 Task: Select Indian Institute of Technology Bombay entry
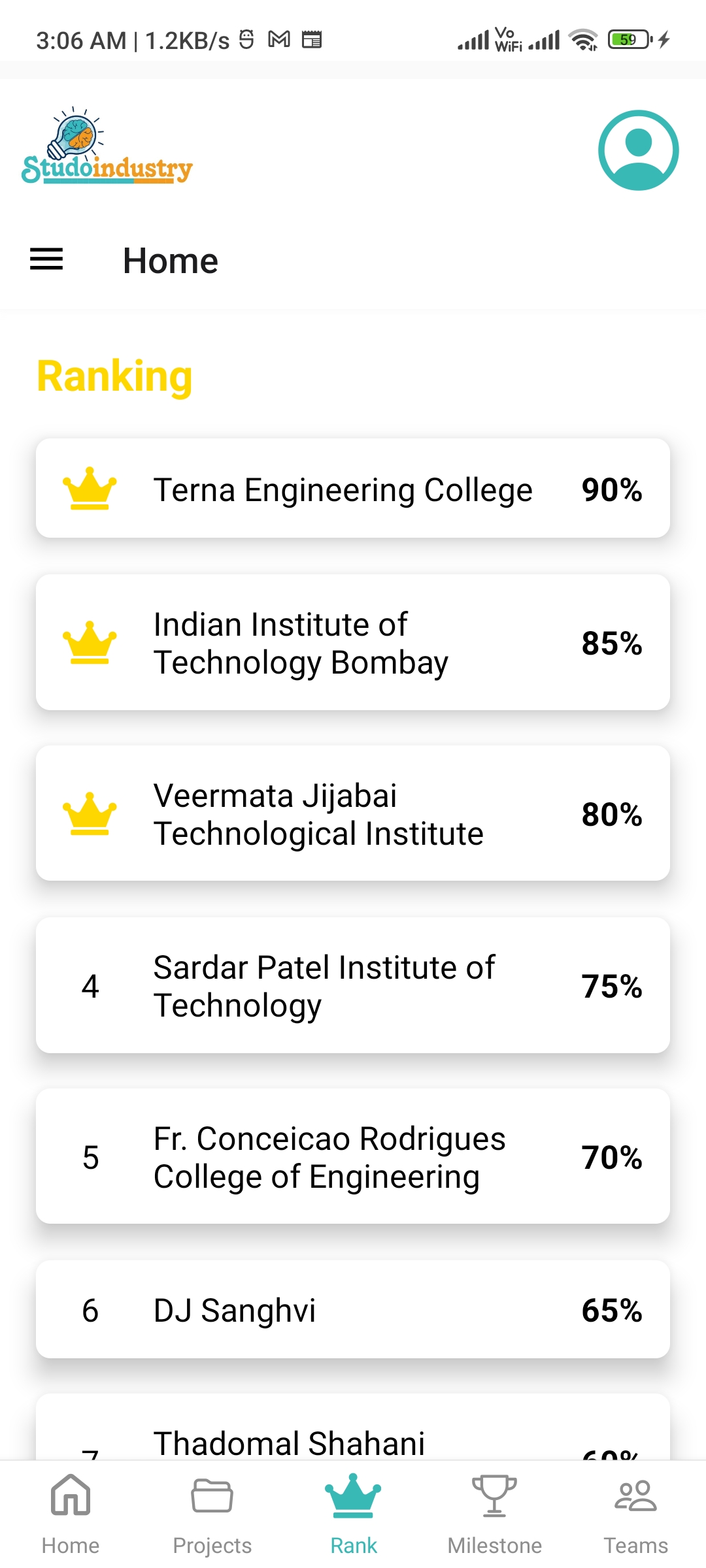(x=353, y=643)
